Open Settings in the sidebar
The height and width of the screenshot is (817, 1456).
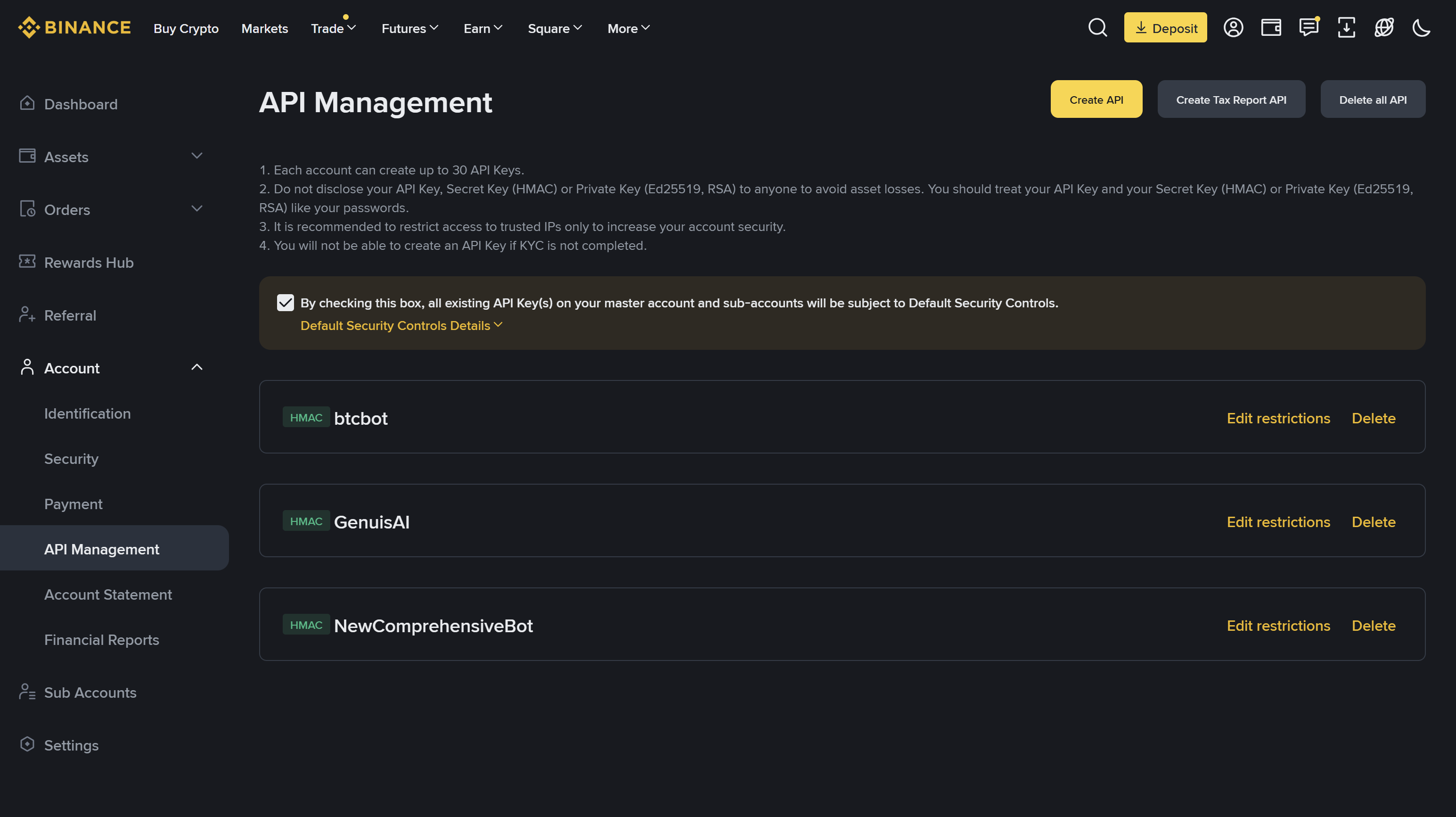click(71, 745)
